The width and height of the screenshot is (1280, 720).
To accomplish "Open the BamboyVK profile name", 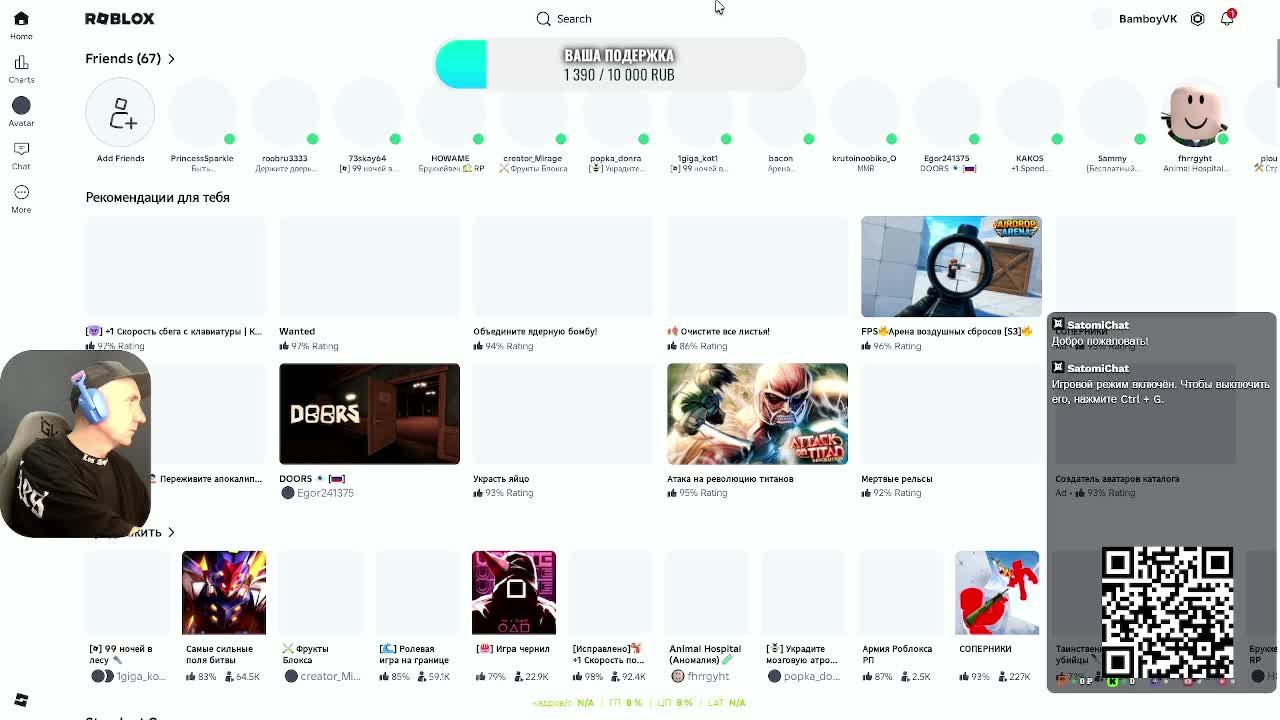I will (1148, 18).
